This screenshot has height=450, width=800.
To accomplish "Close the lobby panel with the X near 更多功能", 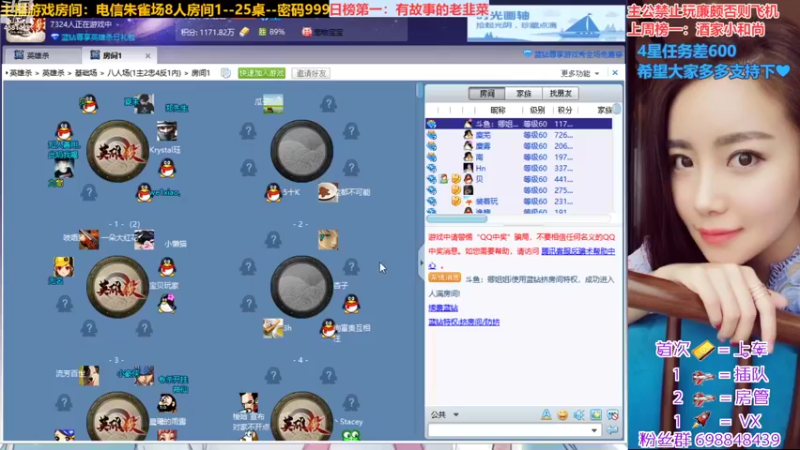I will pyautogui.click(x=615, y=73).
